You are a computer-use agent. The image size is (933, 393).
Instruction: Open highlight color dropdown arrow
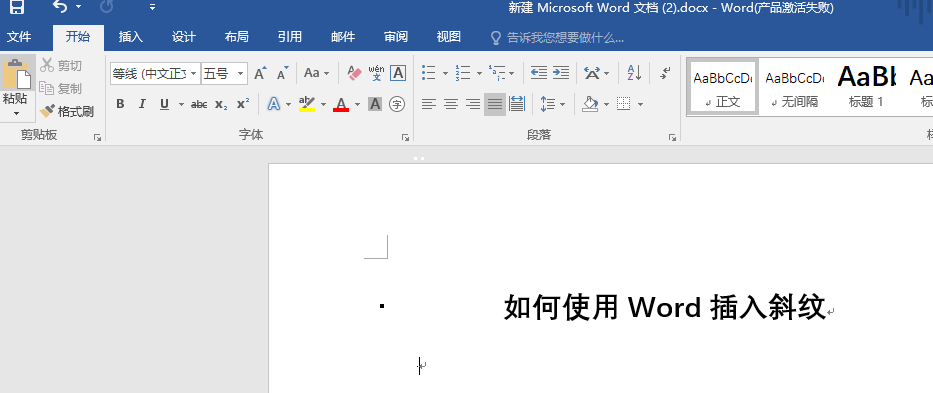[323, 105]
